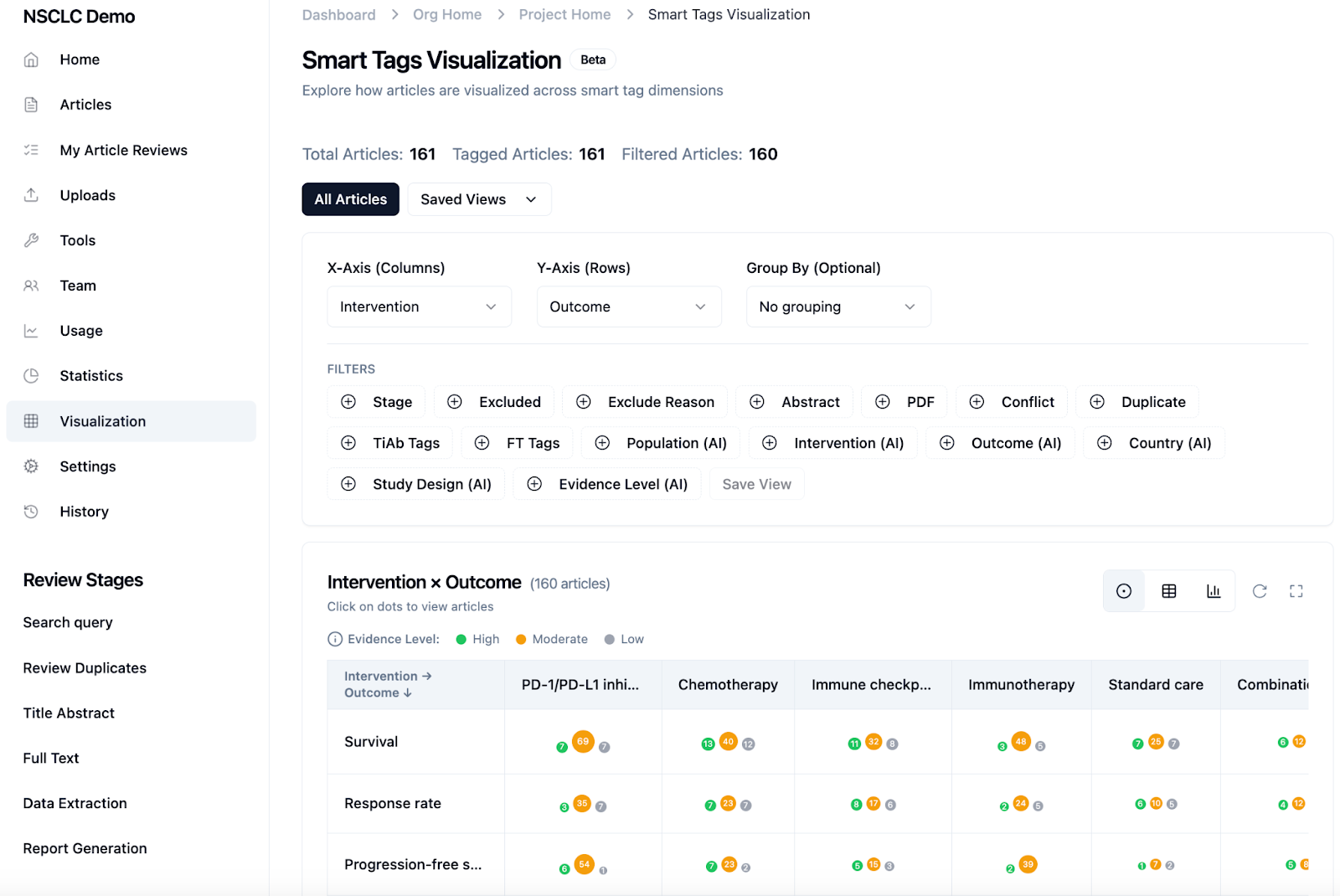1340x896 pixels.
Task: Toggle the Excluded filter chip
Action: [x=493, y=402]
